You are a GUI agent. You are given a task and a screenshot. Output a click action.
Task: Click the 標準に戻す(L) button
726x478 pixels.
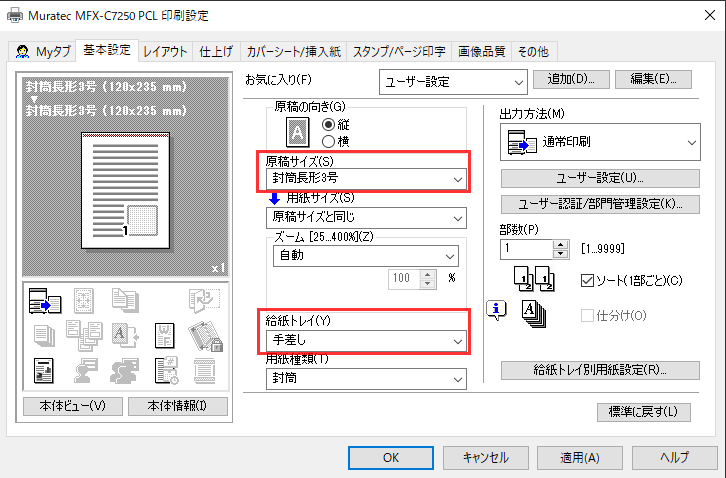pos(644,412)
